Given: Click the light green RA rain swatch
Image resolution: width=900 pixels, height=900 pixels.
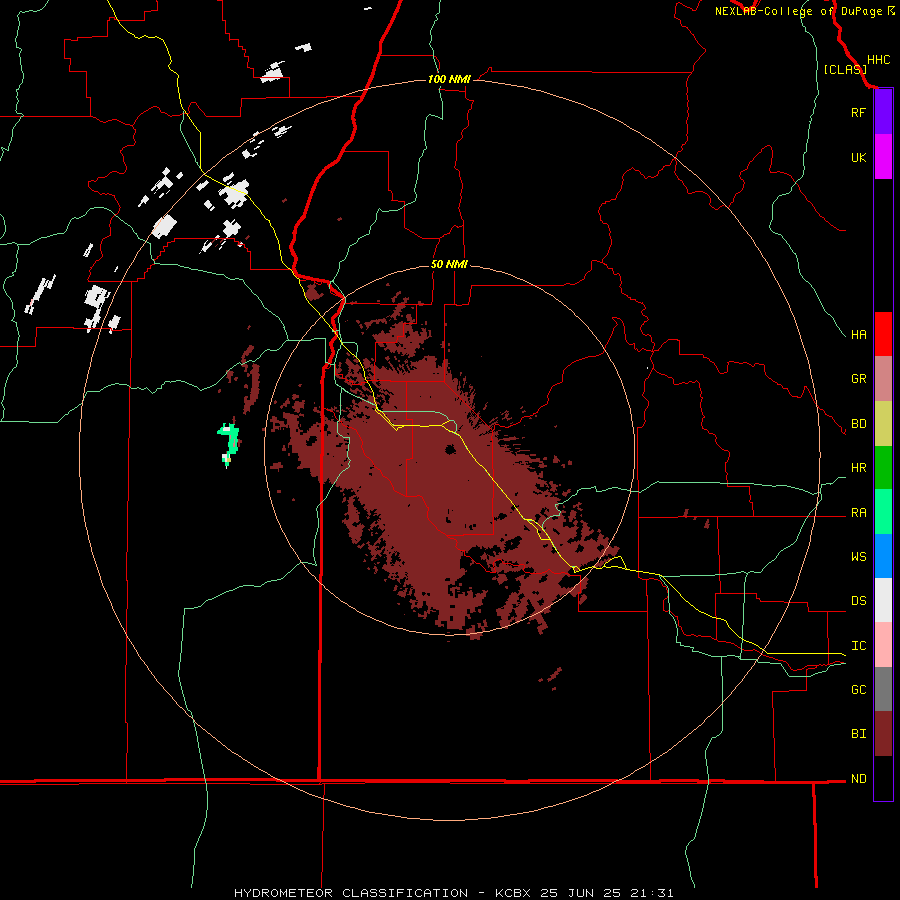Looking at the screenshot, I should pyautogui.click(x=883, y=512).
